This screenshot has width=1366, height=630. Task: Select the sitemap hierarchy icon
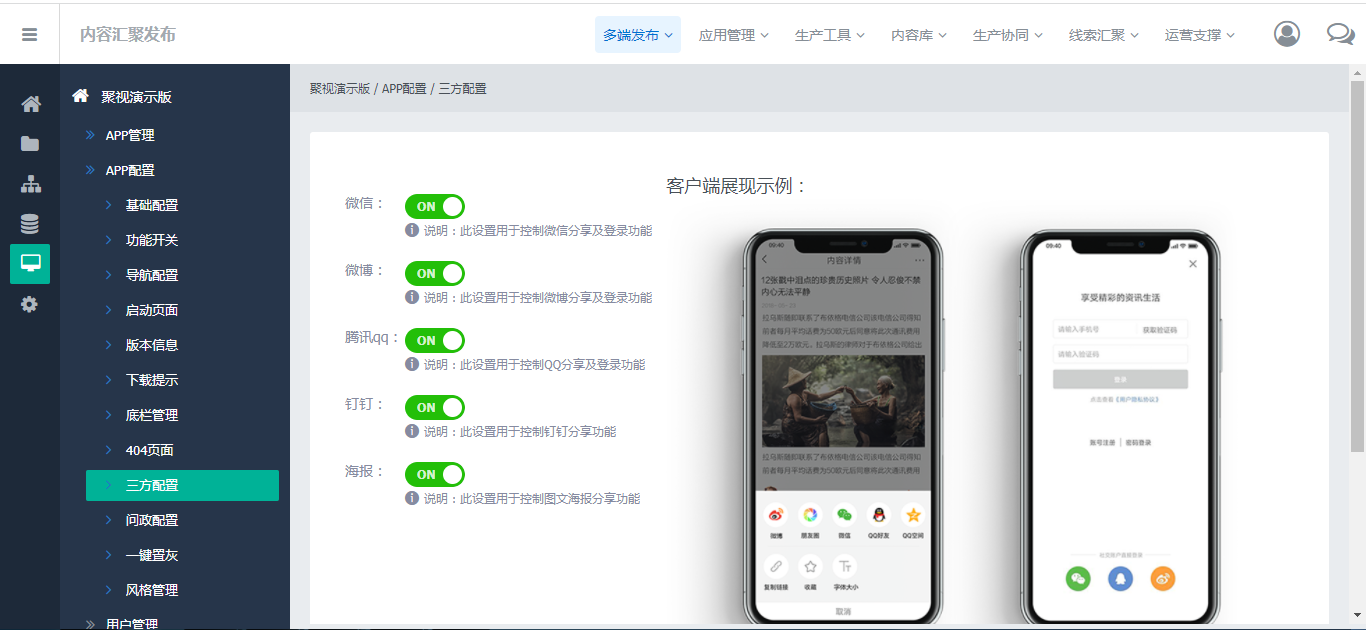point(30,184)
